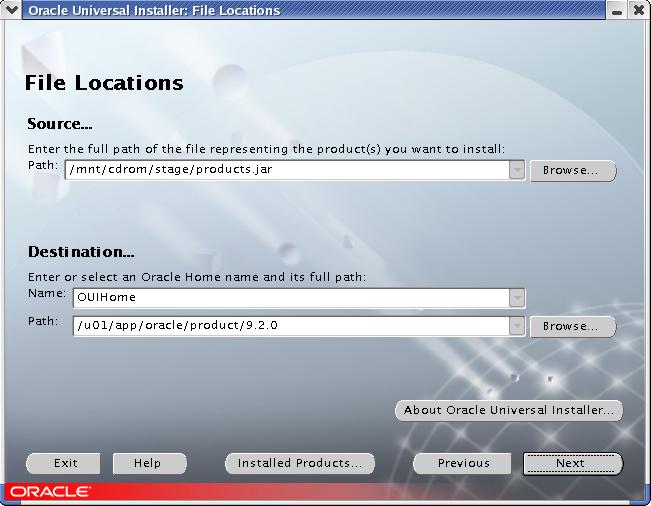Open the Oracle Home Name dropdown
This screenshot has height=506, width=651.
(x=516, y=297)
